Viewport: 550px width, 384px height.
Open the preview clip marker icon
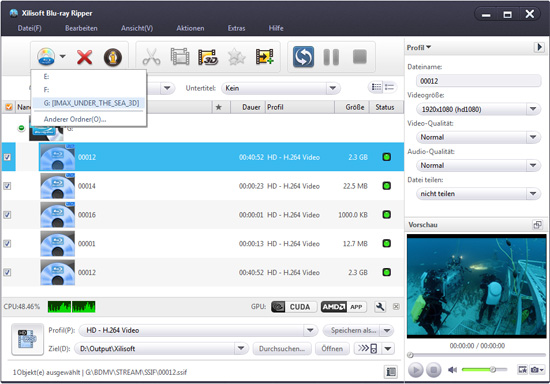(522, 369)
